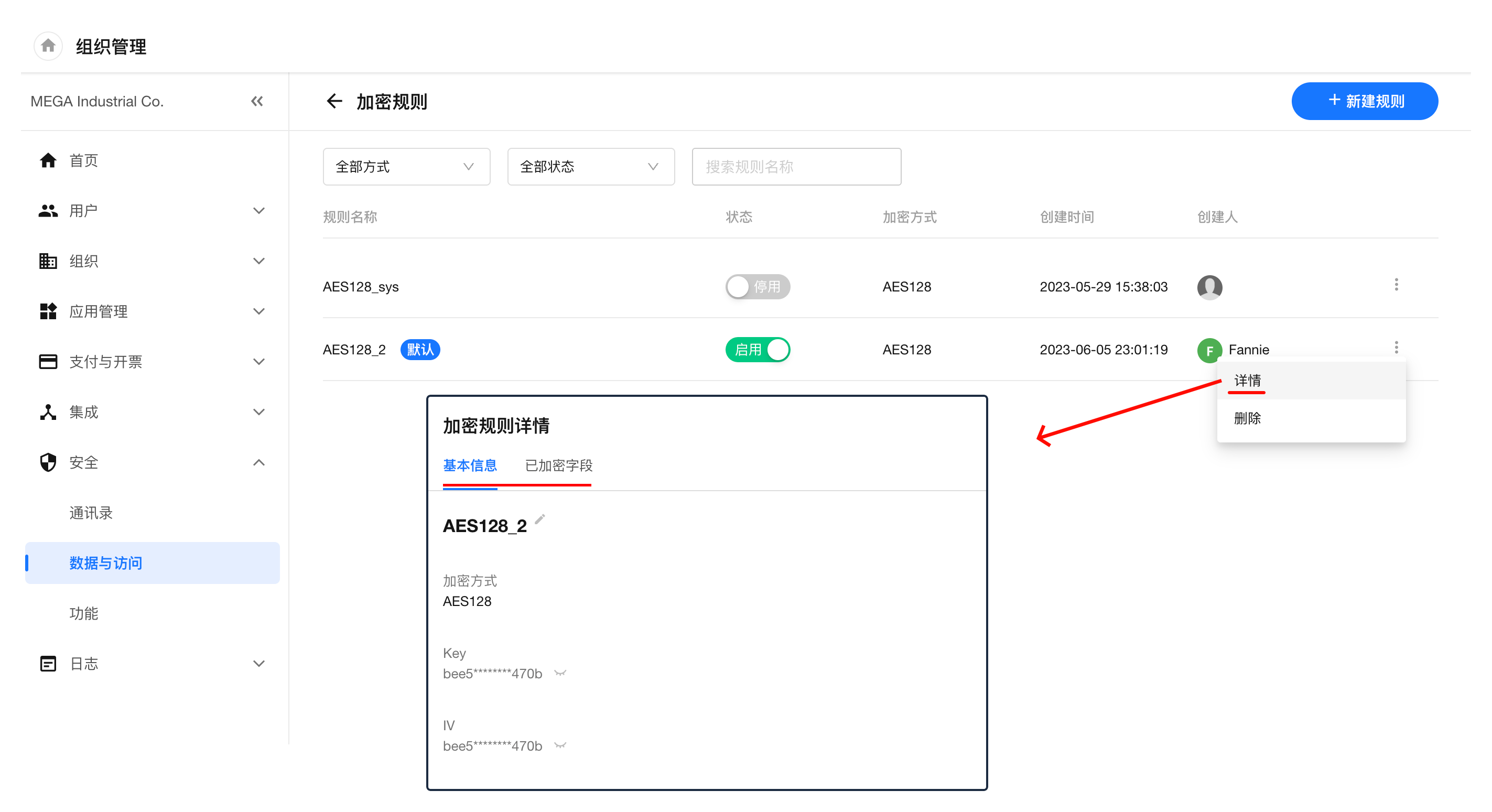Enable the AES128_sys 停用 toggle

click(x=757, y=287)
